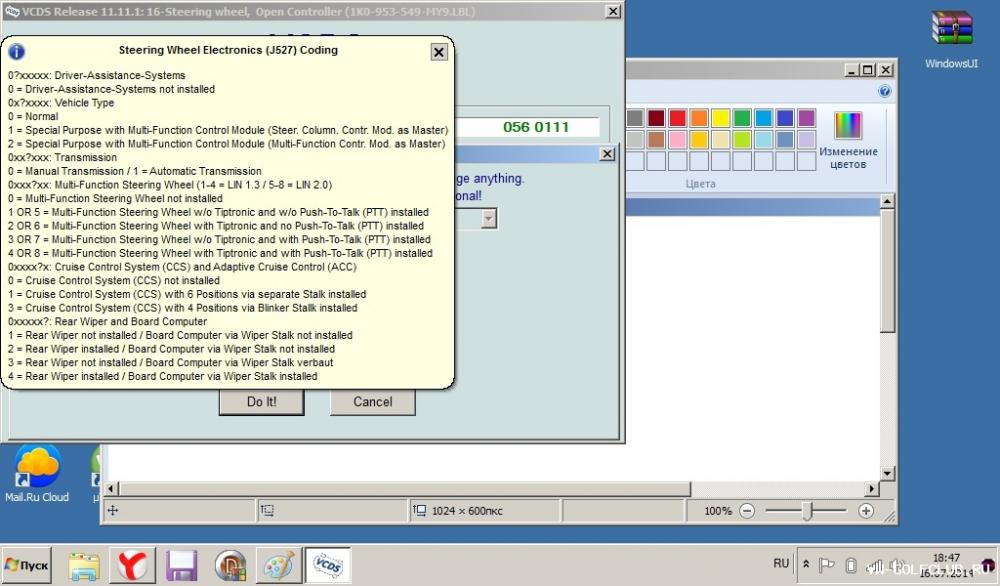
Task: Pick the green color swatch
Action: pos(742,118)
